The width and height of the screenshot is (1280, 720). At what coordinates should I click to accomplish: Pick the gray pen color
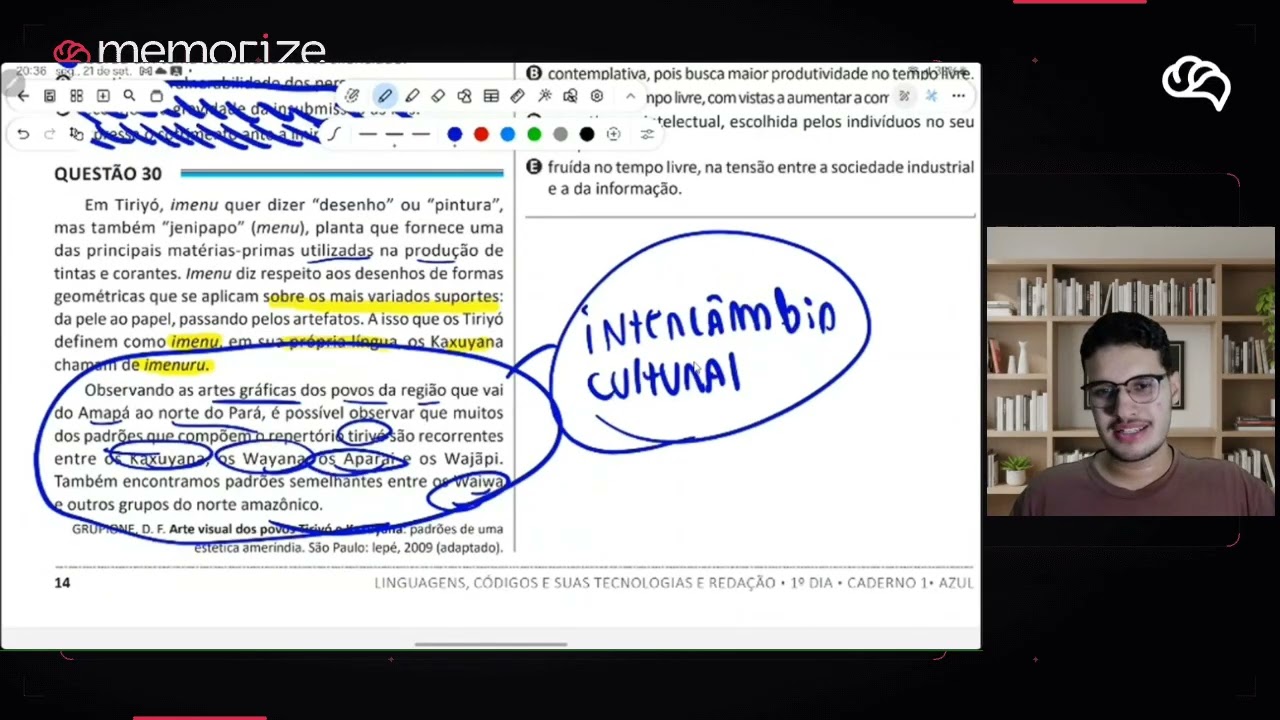pyautogui.click(x=560, y=134)
